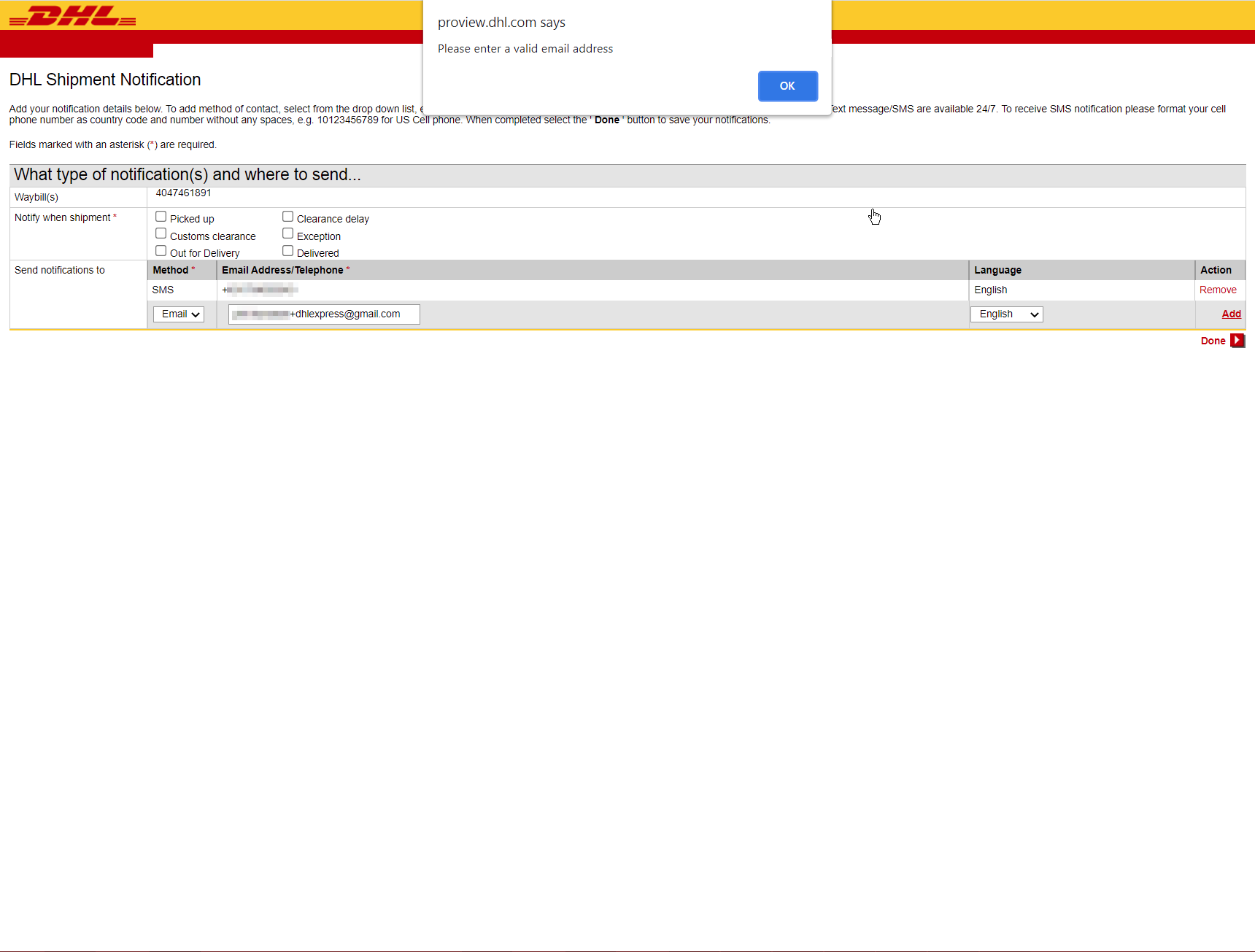1255x952 pixels.
Task: Select the Exception notification checkbox
Action: pos(288,233)
